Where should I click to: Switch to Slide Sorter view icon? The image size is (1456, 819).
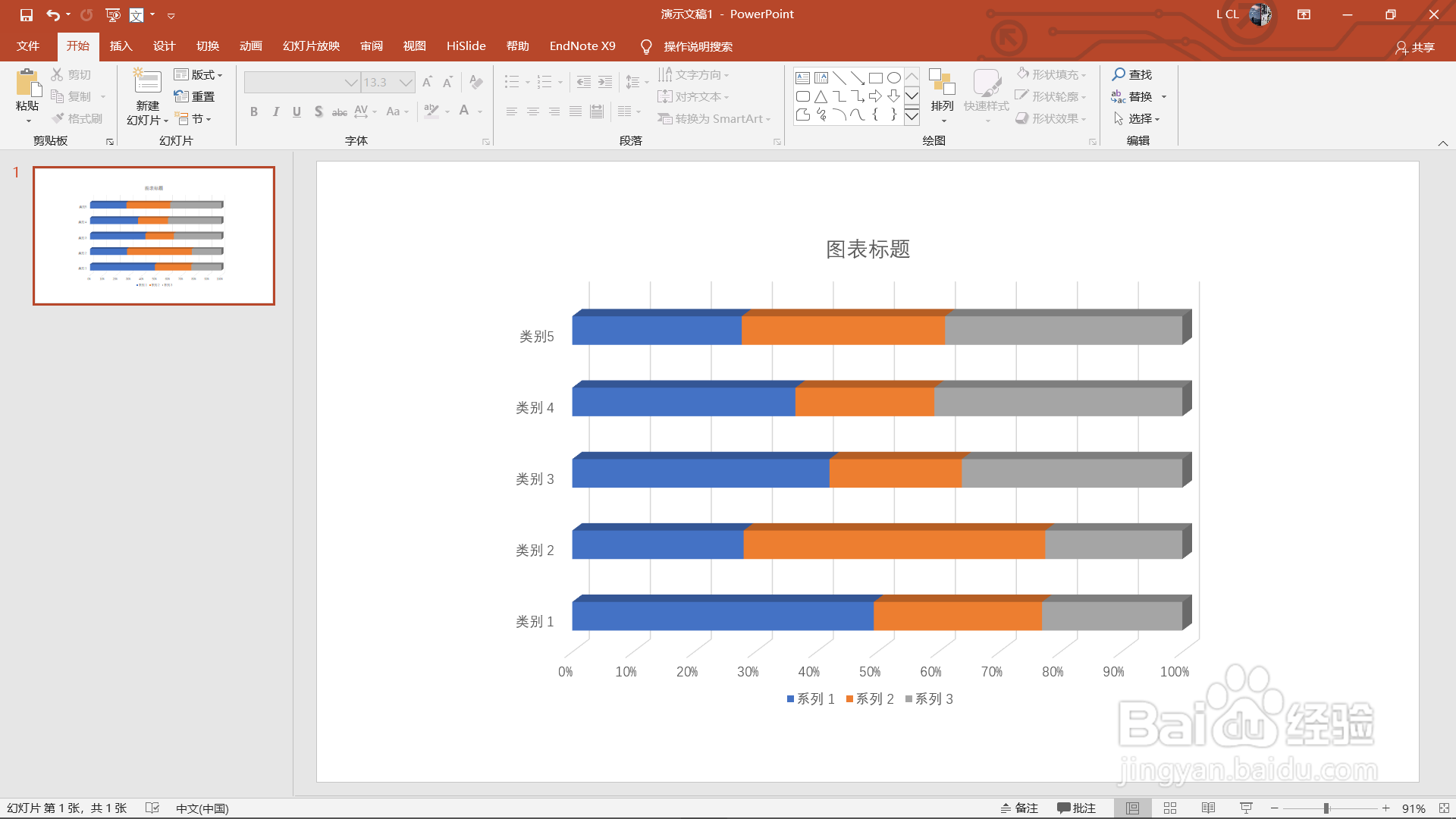click(x=1170, y=808)
